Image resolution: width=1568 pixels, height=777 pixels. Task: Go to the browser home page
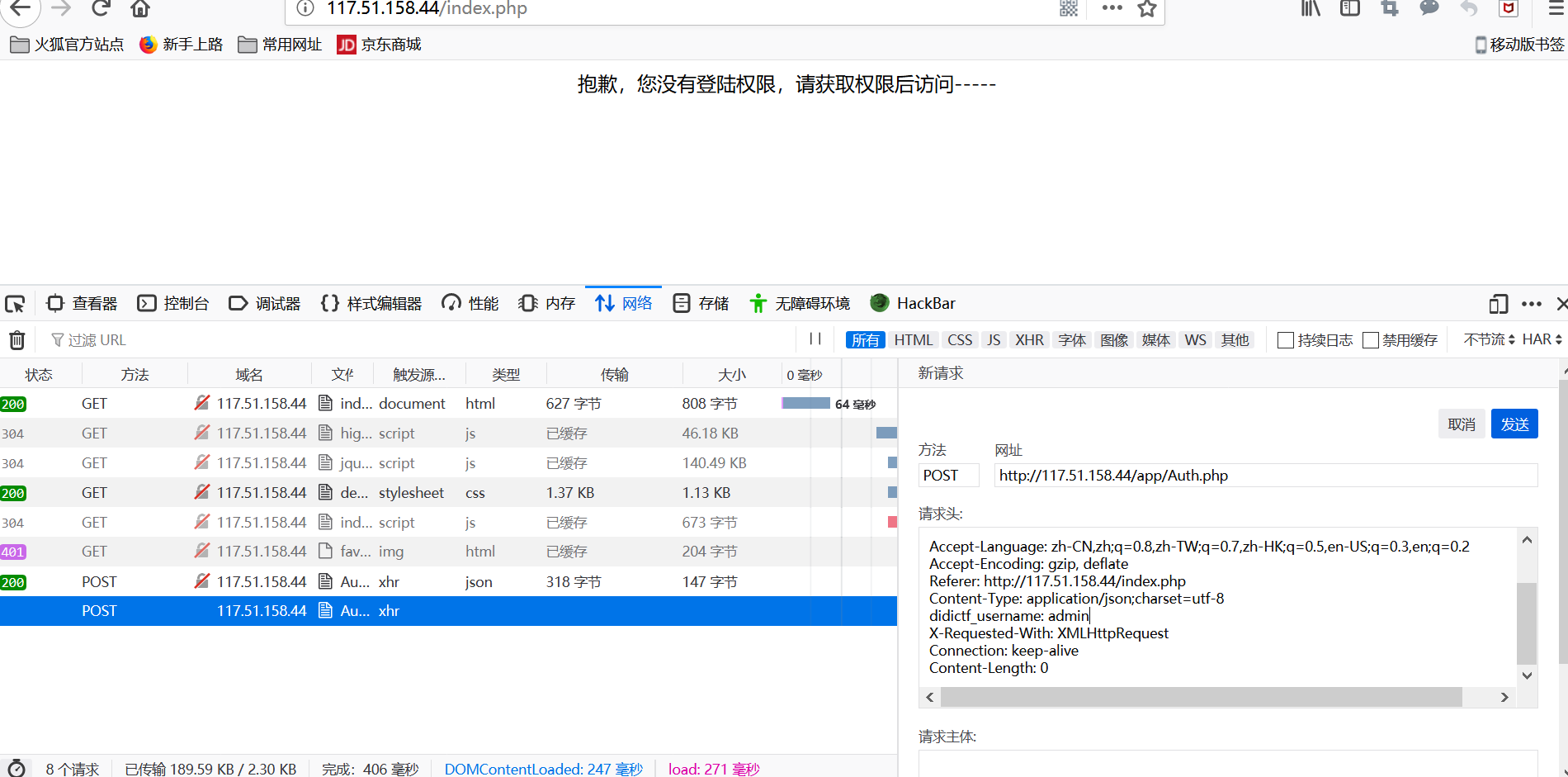click(139, 9)
